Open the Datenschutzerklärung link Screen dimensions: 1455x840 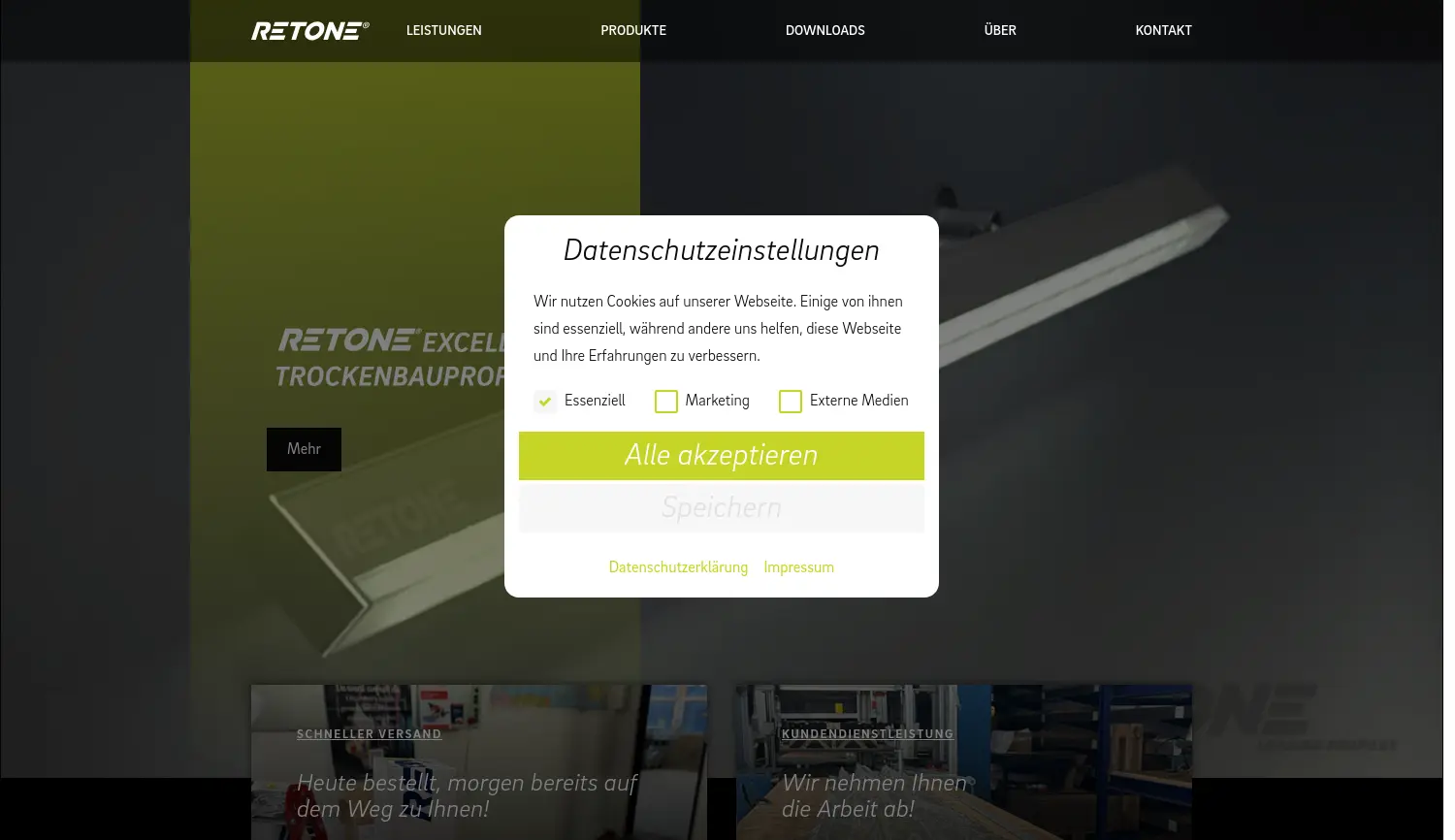coord(678,567)
